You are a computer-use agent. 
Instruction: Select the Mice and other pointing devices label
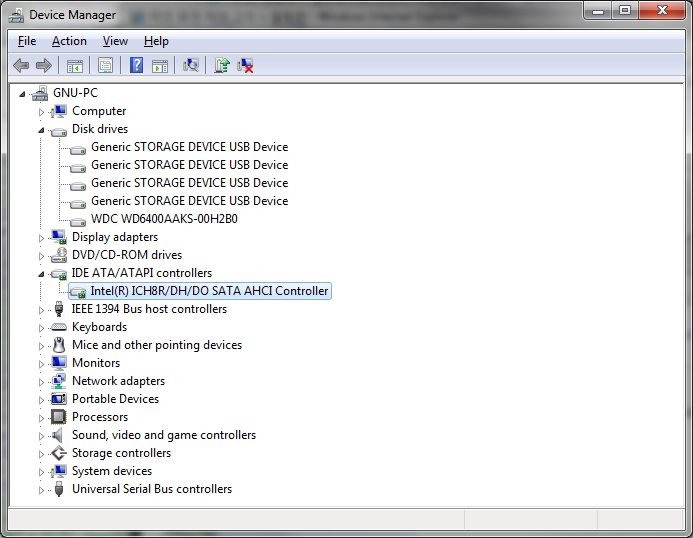click(x=157, y=345)
